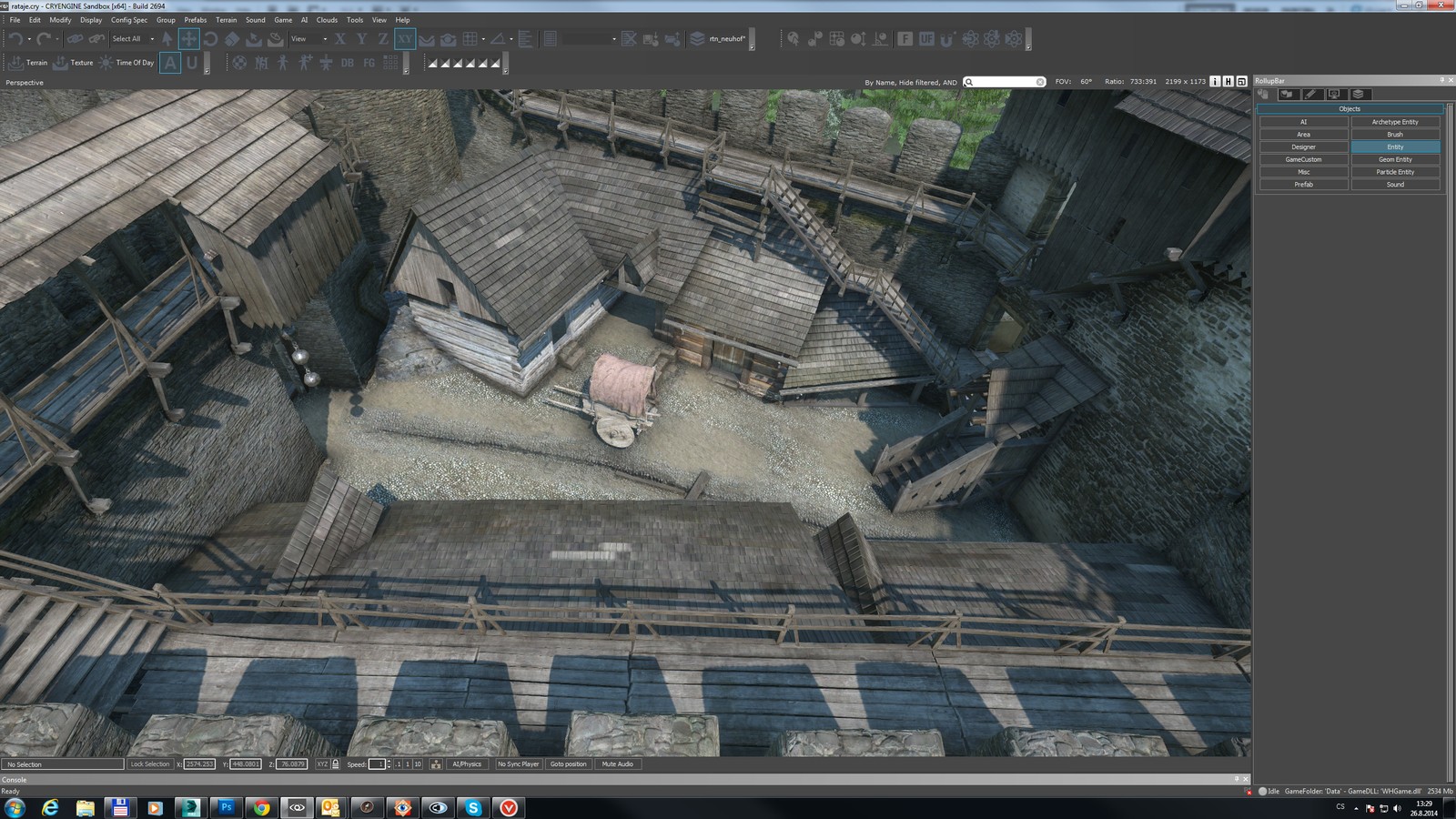Select the Brush object category
This screenshot has height=819, width=1456.
tap(1395, 134)
